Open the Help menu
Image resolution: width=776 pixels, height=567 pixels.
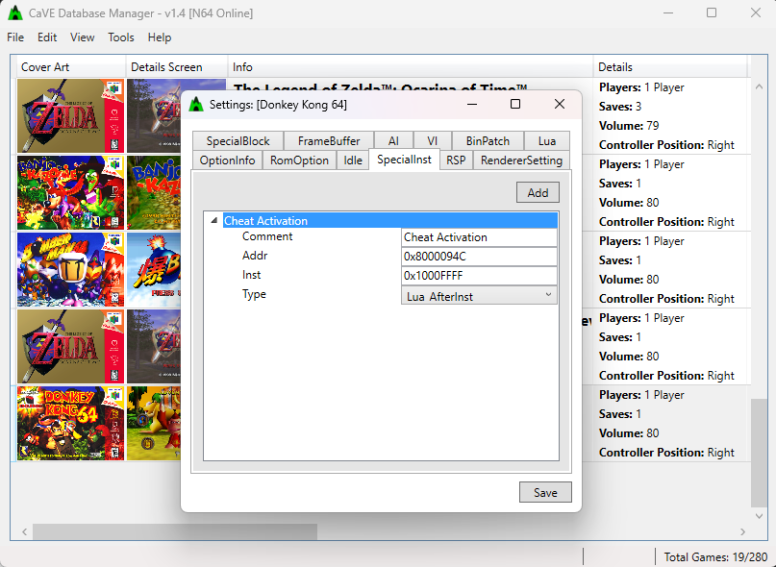point(159,38)
